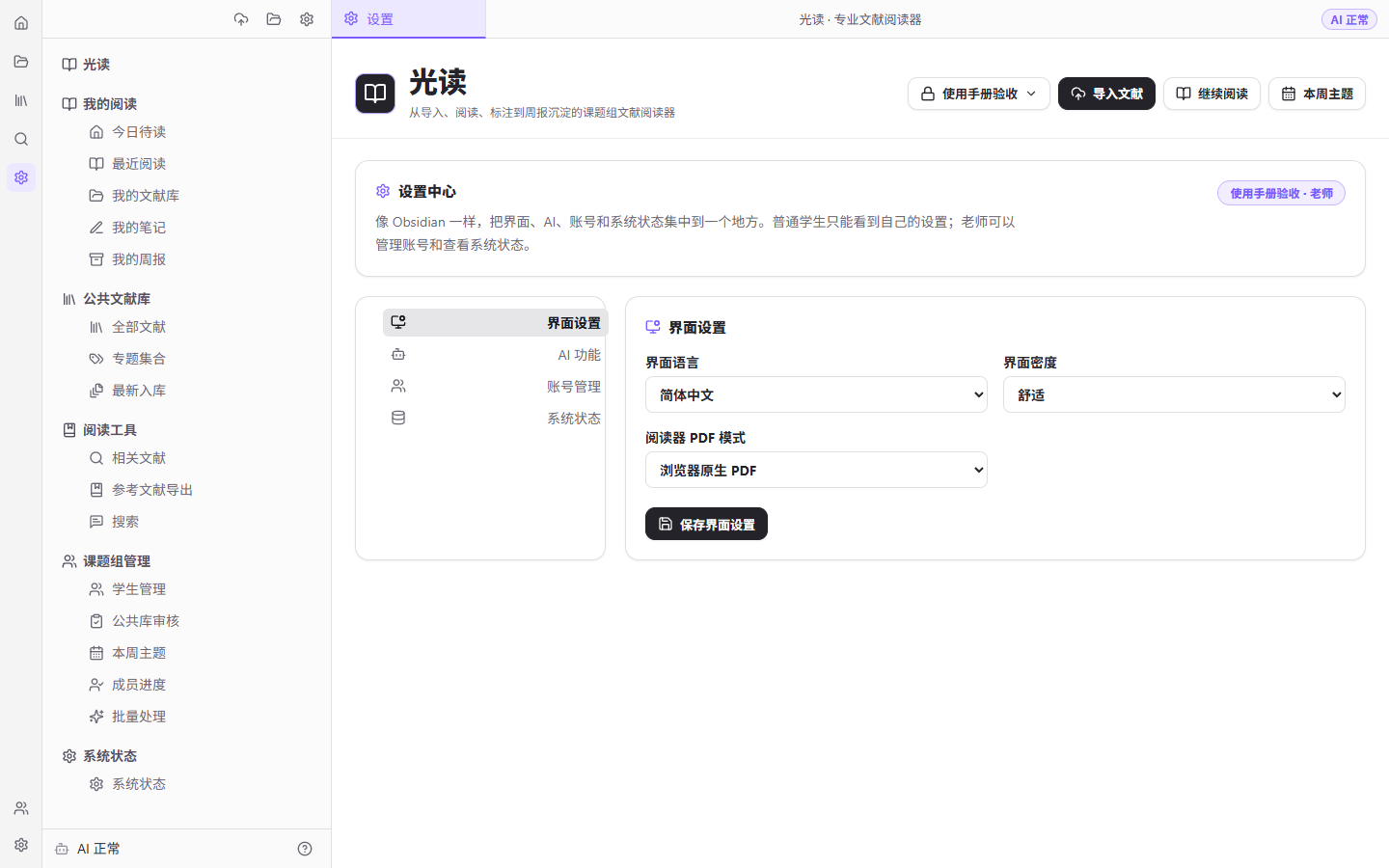The image size is (1389, 868).
Task: Select 账号管理 in settings menu
Action: [495, 387]
